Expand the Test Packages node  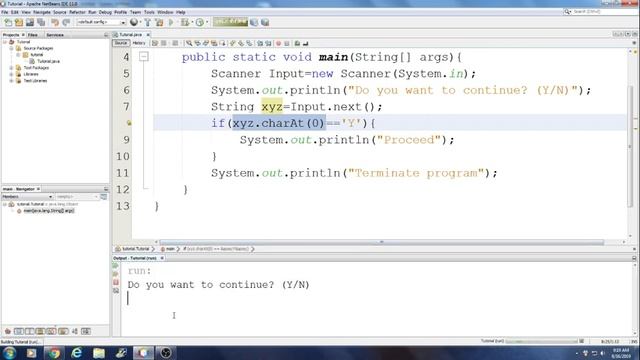click(11, 68)
